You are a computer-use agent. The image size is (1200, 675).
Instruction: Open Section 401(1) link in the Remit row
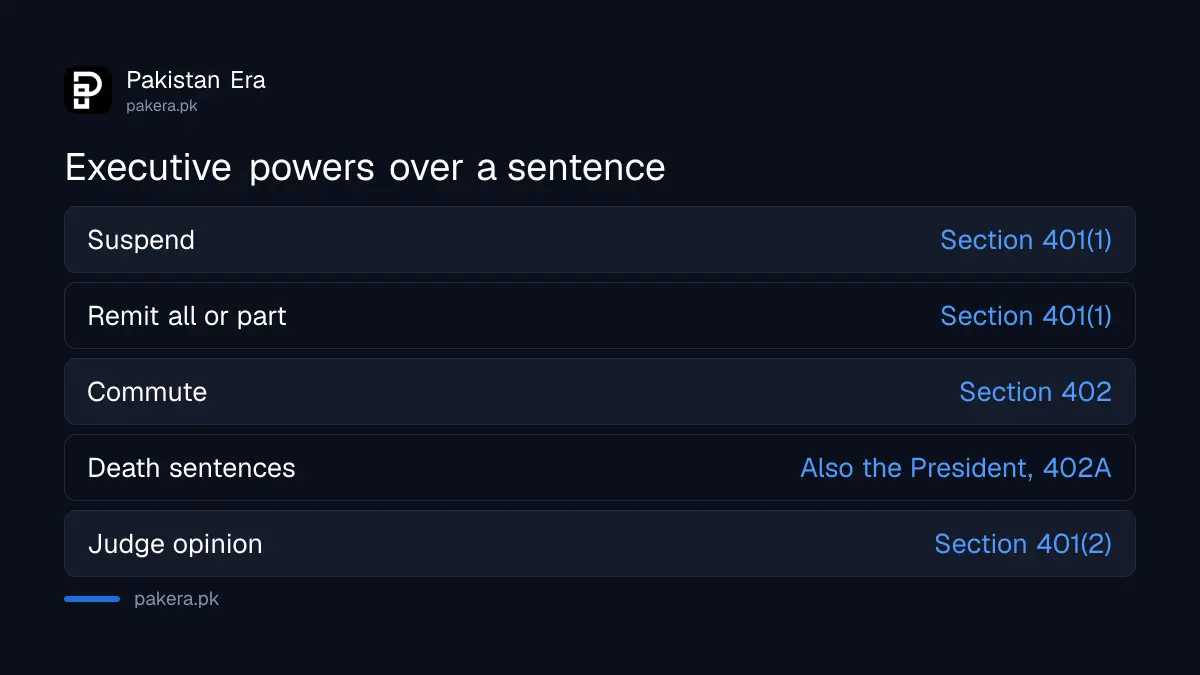(x=1026, y=316)
